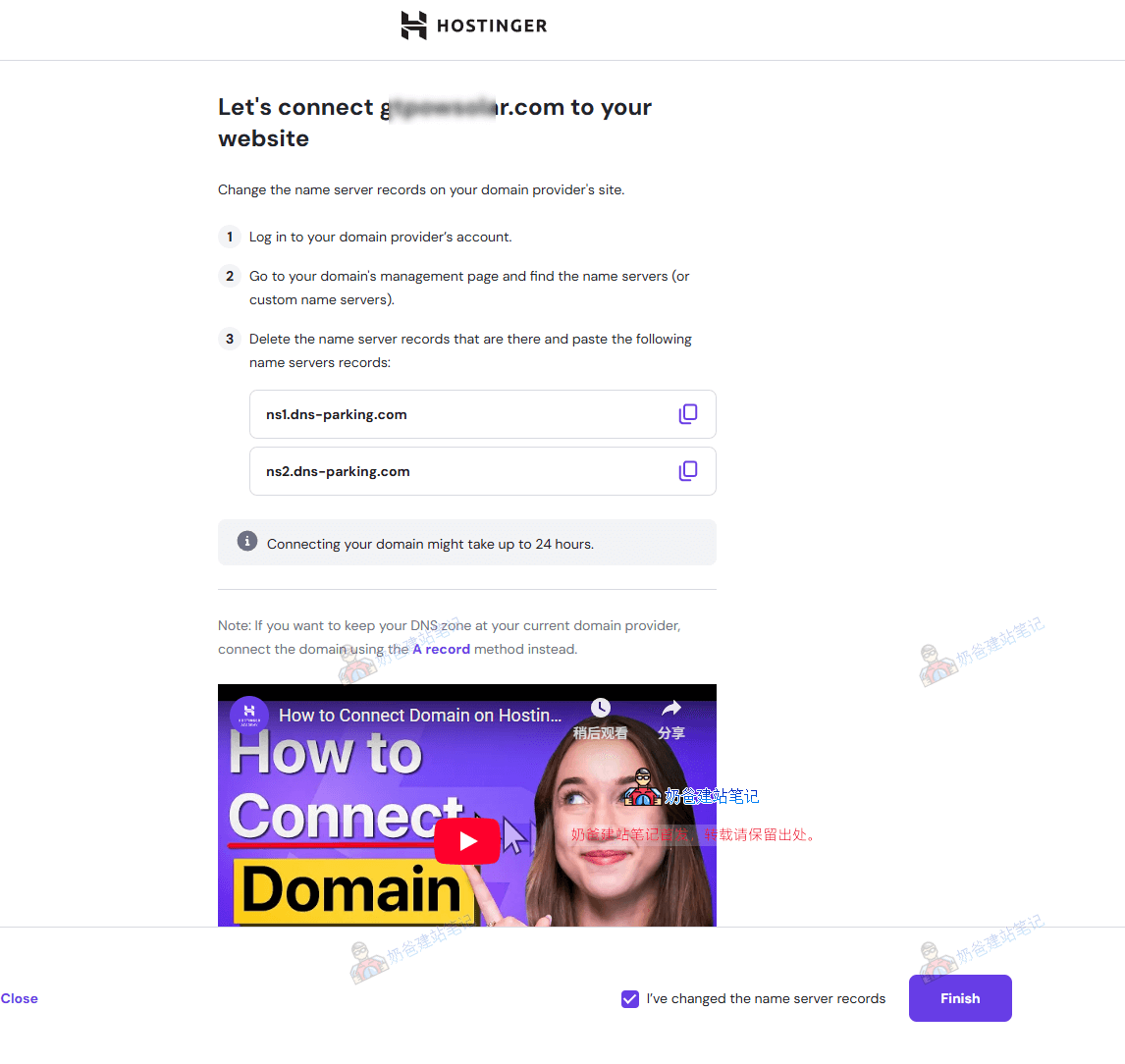Uncheck I've changed the name server records
Screen dimensions: 1125x1064
630,998
